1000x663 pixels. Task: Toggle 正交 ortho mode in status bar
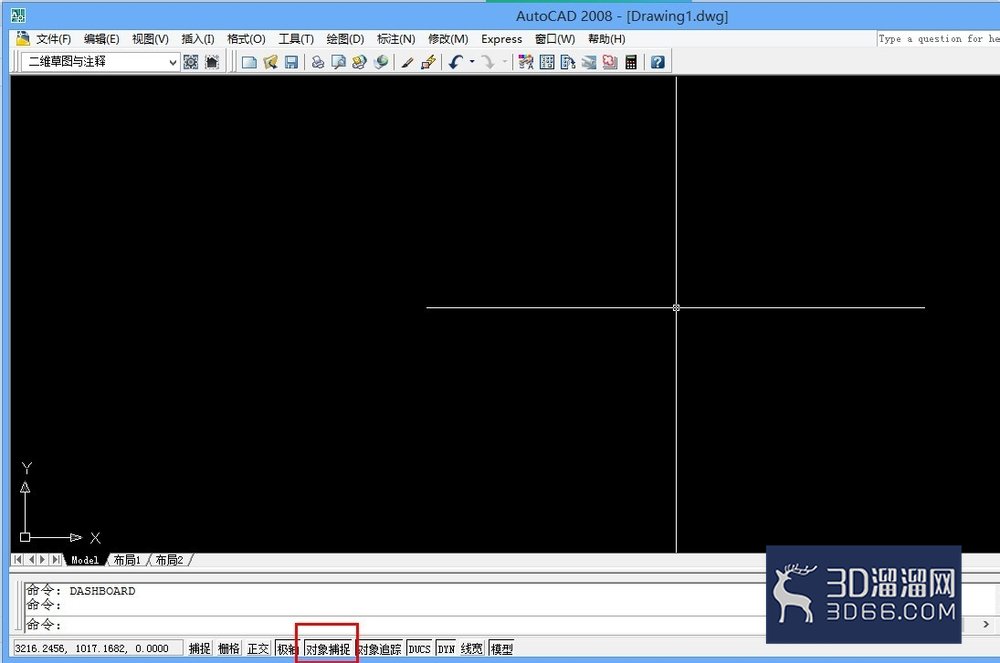(x=258, y=648)
